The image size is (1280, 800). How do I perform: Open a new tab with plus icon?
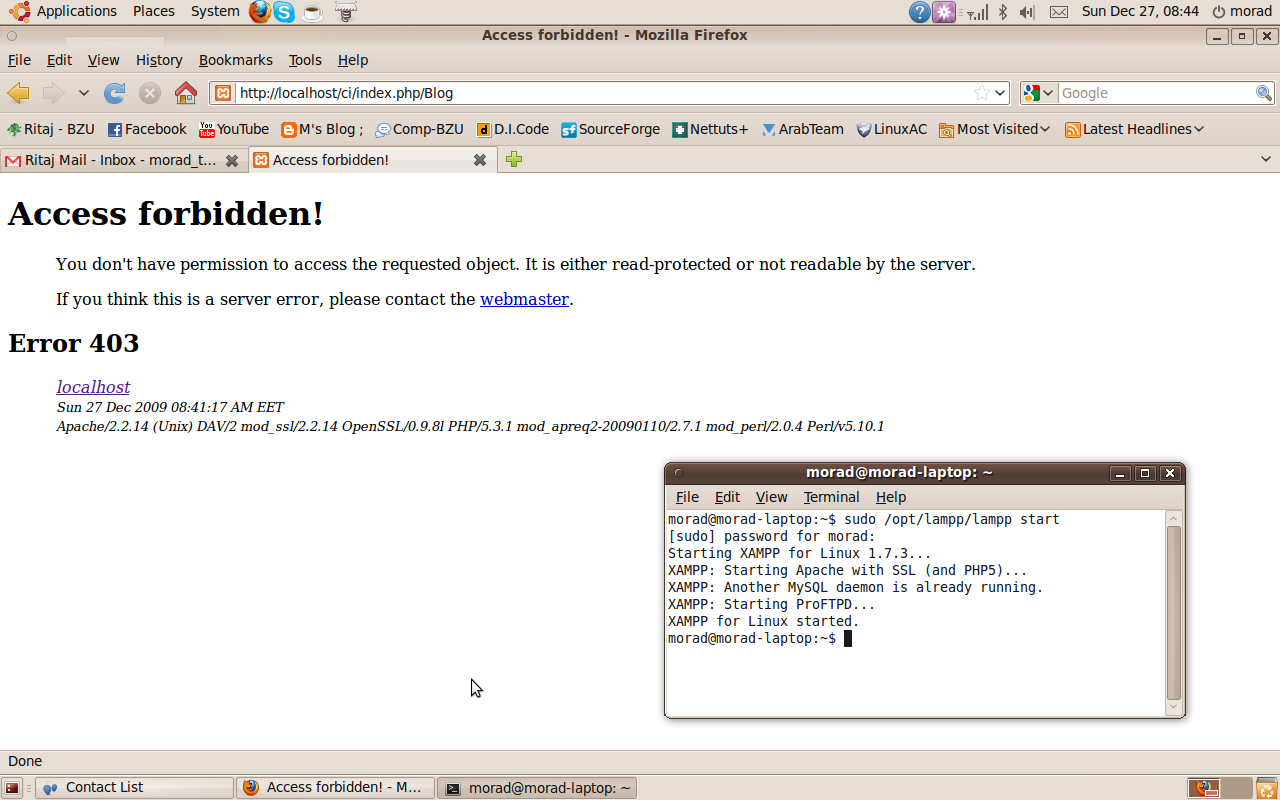pos(514,160)
